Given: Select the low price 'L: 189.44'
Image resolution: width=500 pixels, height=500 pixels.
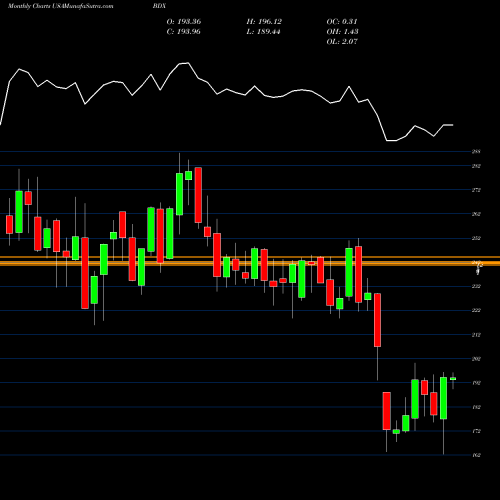Looking at the screenshot, I should click(x=263, y=32).
